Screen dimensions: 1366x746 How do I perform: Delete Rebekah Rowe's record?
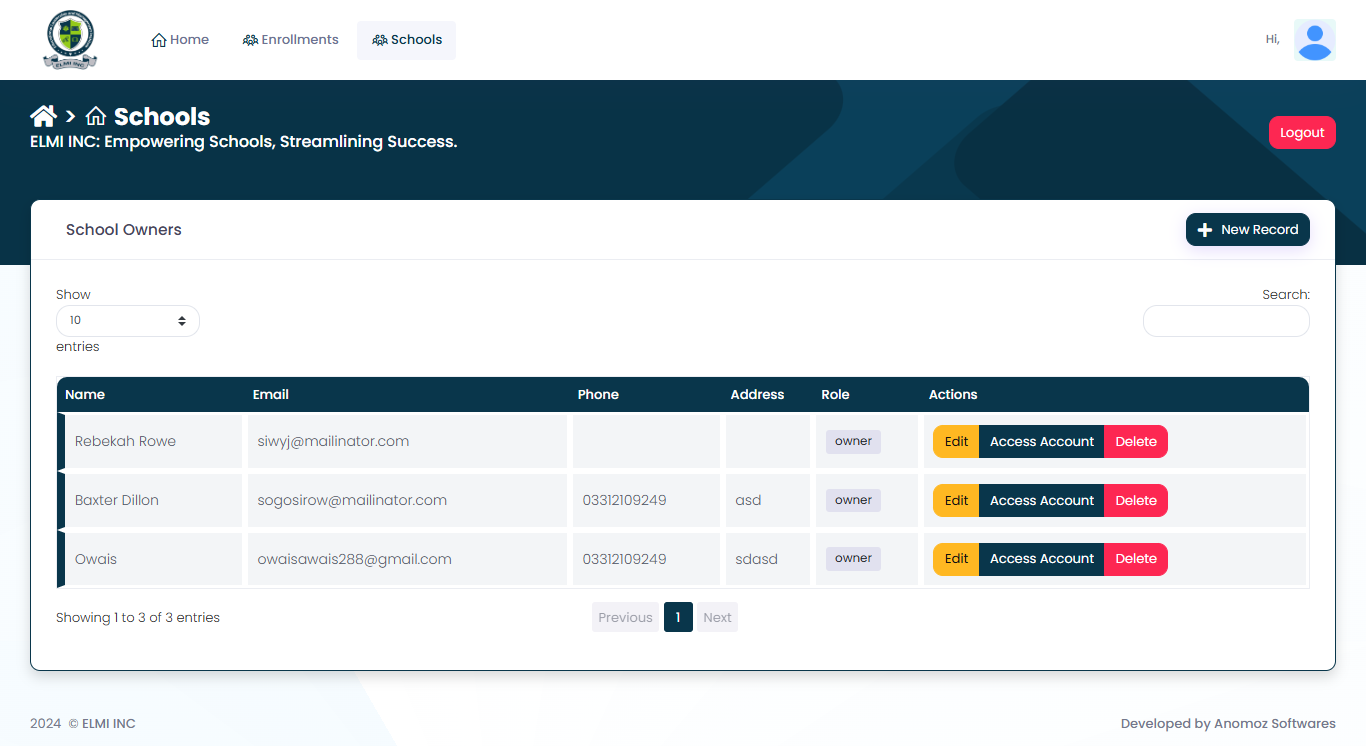coord(1135,442)
